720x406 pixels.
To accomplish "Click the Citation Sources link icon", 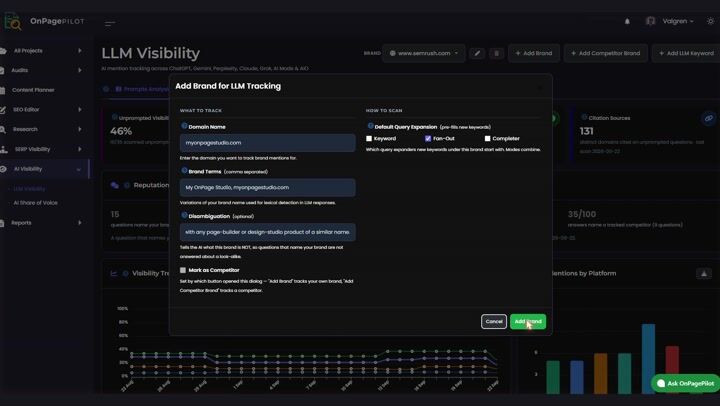I will click(709, 118).
